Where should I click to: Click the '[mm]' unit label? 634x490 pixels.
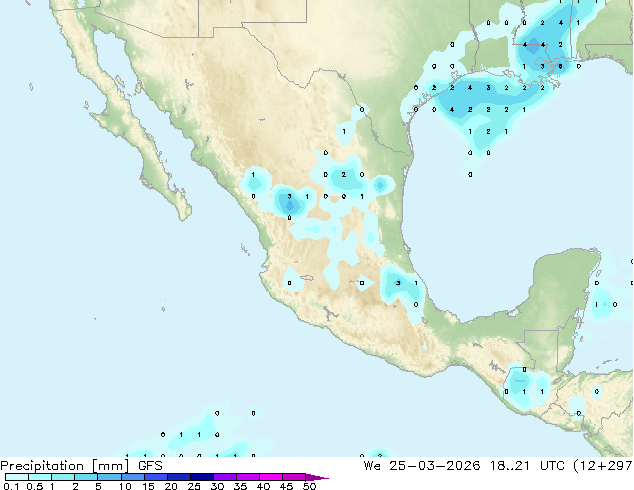coord(111,466)
